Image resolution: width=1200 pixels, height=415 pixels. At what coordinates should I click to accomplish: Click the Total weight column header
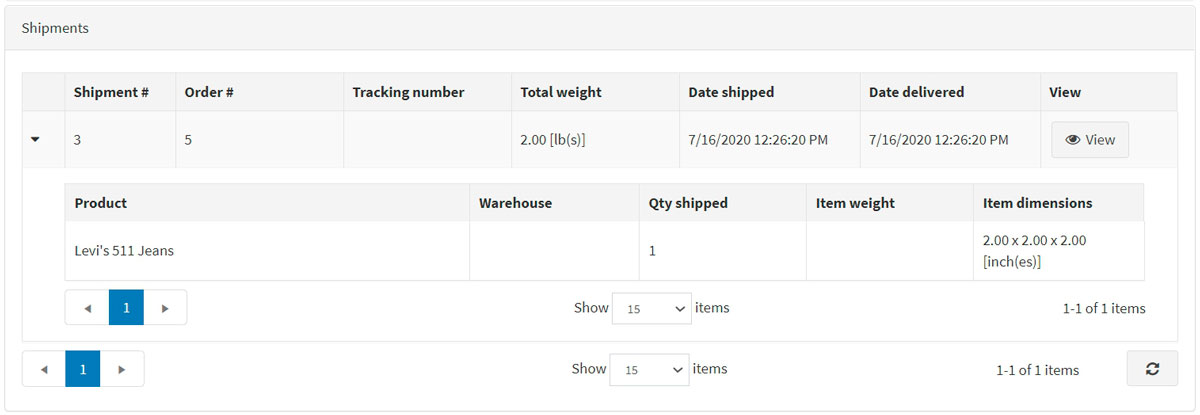[x=561, y=92]
